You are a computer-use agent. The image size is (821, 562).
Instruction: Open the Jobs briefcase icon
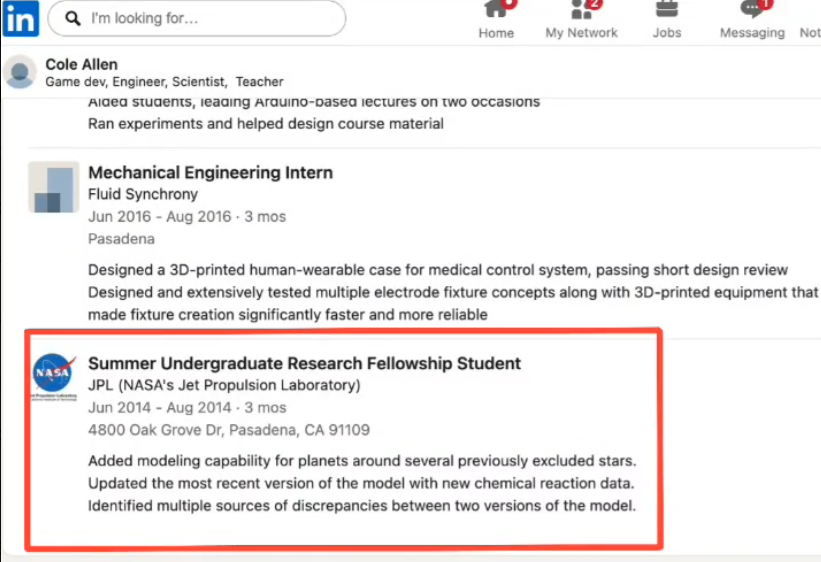[667, 8]
